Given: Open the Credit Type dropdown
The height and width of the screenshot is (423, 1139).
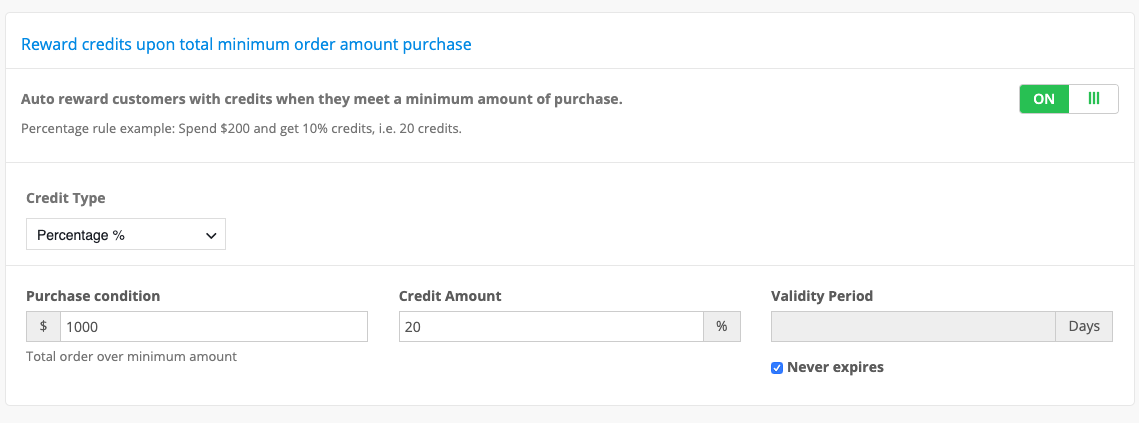Looking at the screenshot, I should [126, 235].
